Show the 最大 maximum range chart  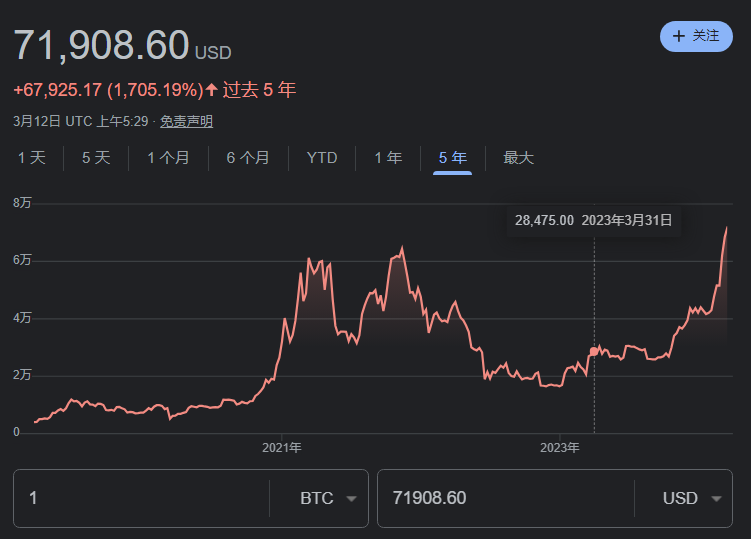pyautogui.click(x=518, y=158)
